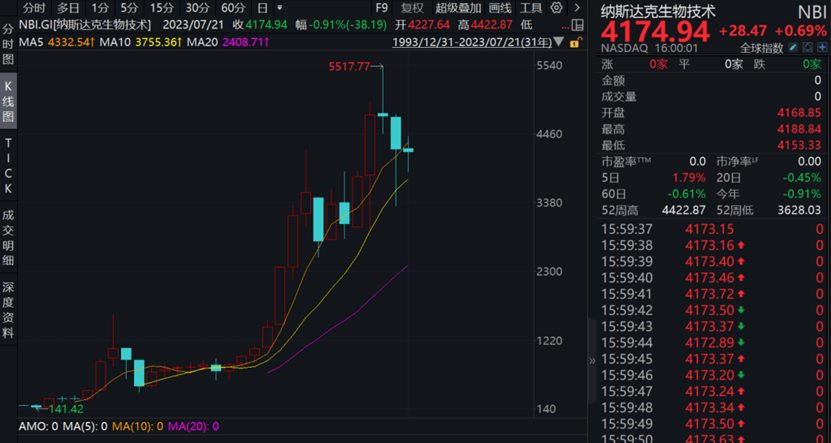Open 成交明细 side tab
The width and height of the screenshot is (831, 443).
click(8, 239)
